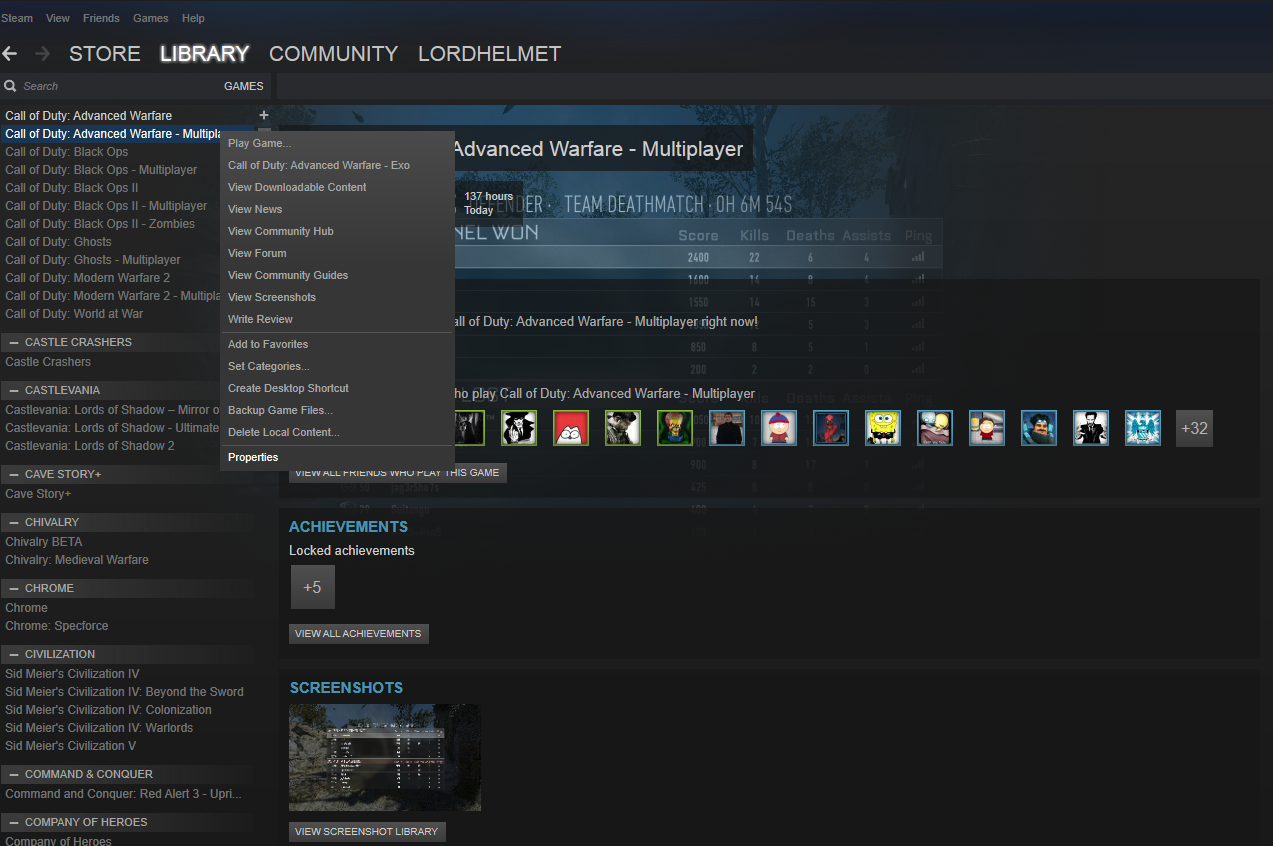Click VIEW ALL ACHIEVEMENTS button
1273x846 pixels.
pyautogui.click(x=359, y=634)
